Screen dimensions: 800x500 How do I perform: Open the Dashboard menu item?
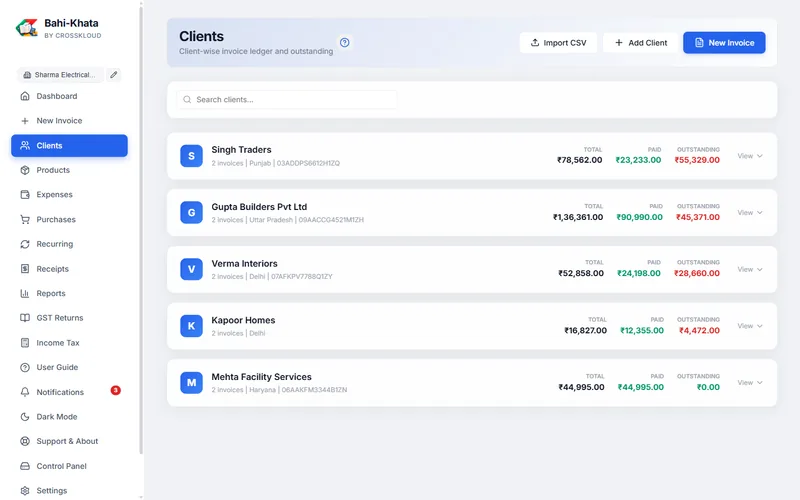click(69, 96)
